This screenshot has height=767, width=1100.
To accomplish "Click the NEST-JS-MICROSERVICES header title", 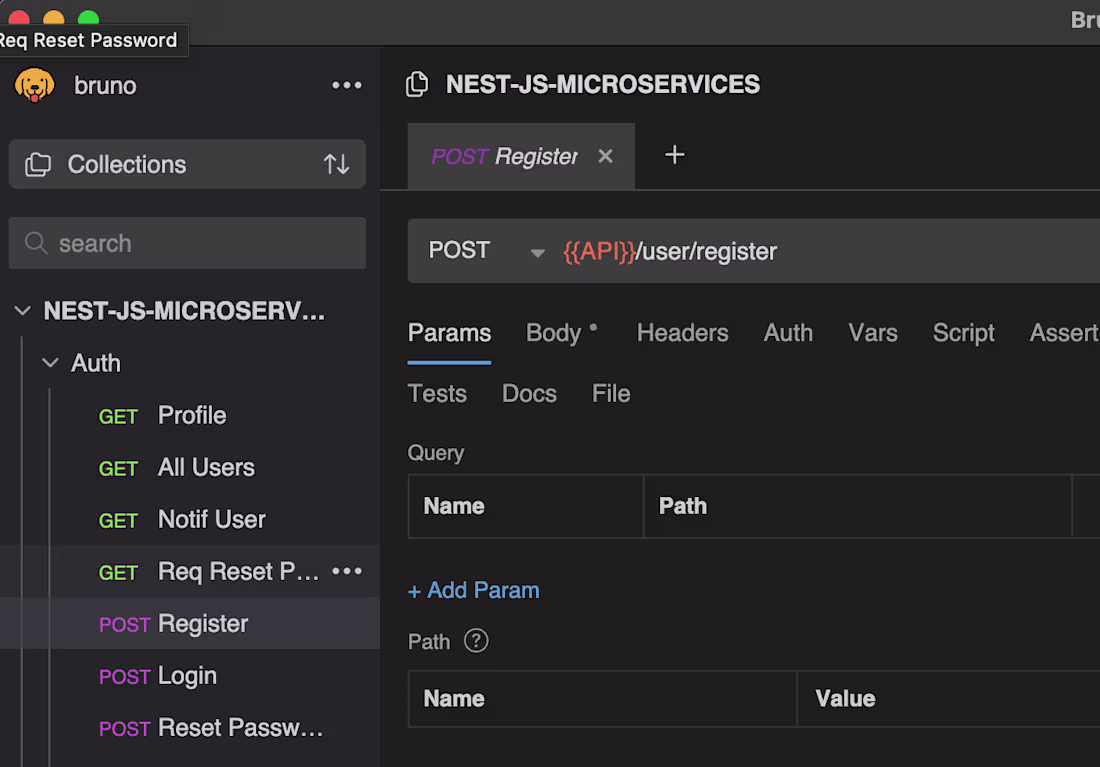I will point(603,84).
